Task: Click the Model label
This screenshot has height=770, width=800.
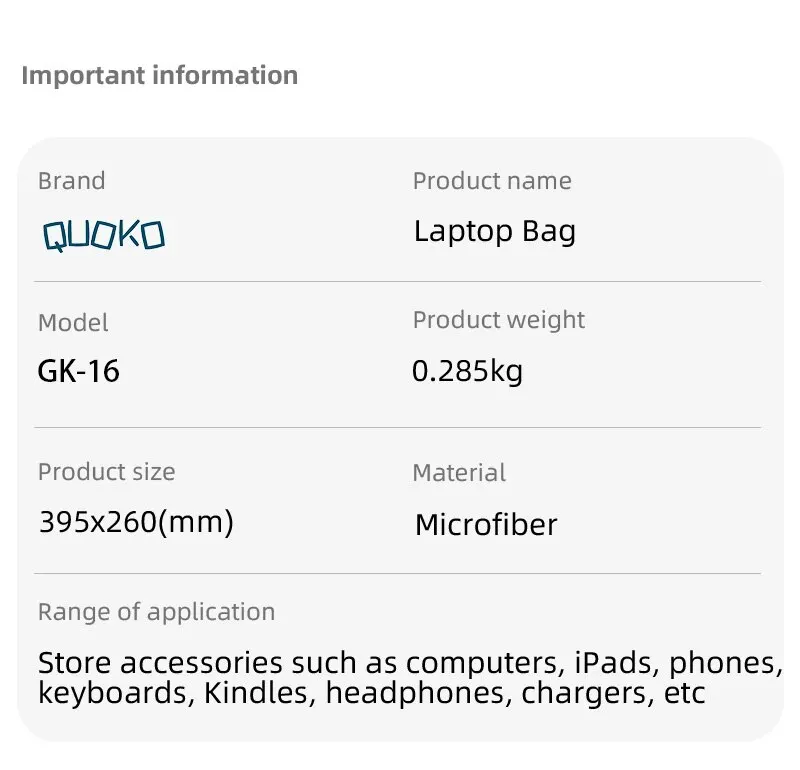Action: coord(73,323)
